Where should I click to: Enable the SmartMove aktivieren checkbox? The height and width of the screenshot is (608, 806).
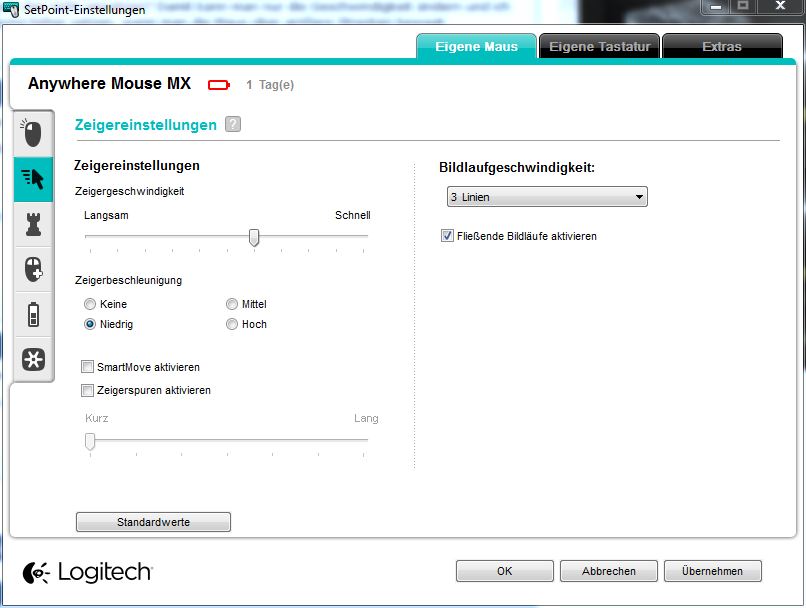click(87, 367)
